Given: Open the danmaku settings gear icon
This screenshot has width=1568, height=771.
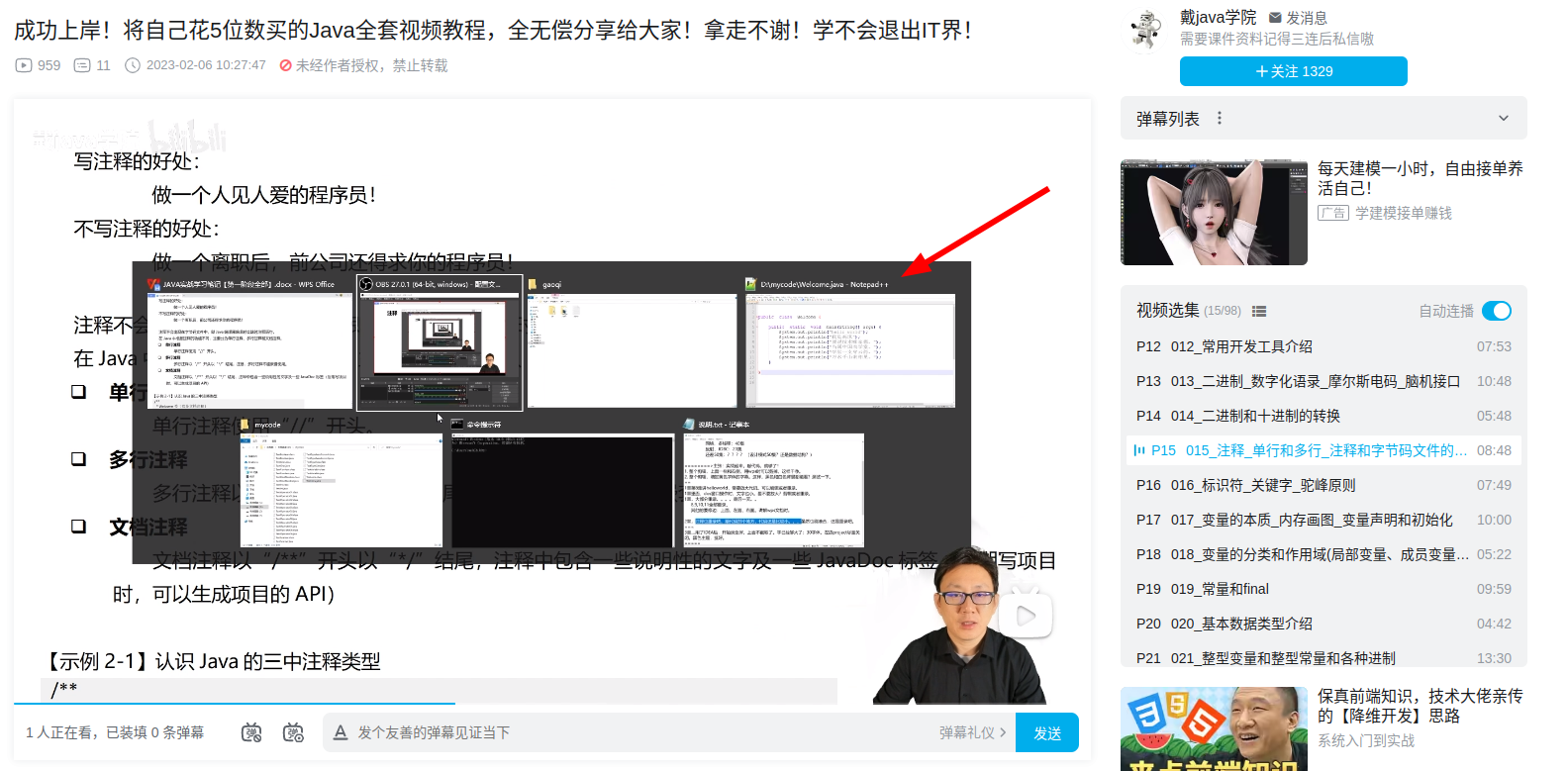Looking at the screenshot, I should point(293,732).
